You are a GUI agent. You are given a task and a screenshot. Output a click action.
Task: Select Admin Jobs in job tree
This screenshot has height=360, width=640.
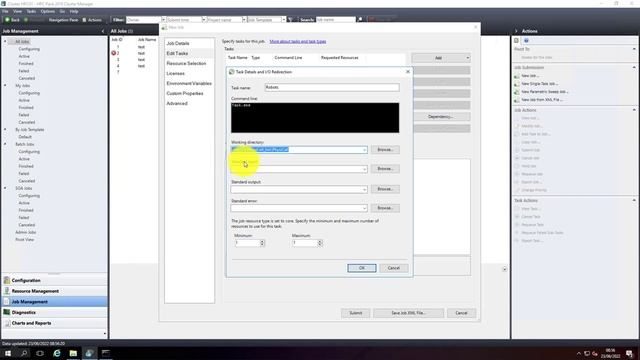pos(26,232)
